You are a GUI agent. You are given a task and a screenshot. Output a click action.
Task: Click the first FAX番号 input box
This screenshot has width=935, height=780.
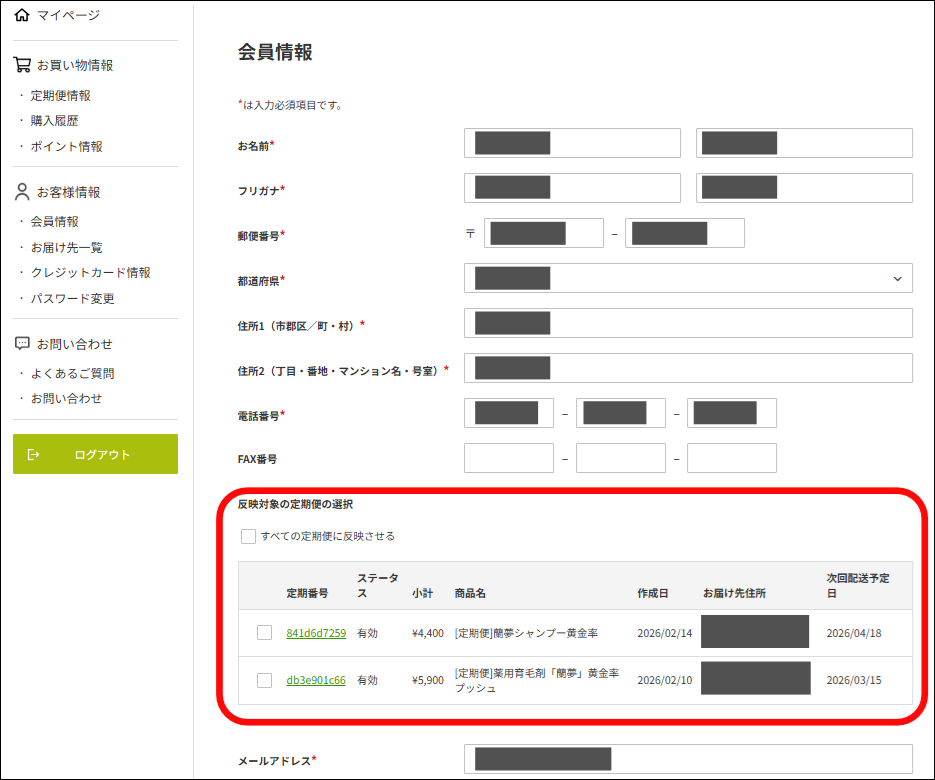point(508,457)
